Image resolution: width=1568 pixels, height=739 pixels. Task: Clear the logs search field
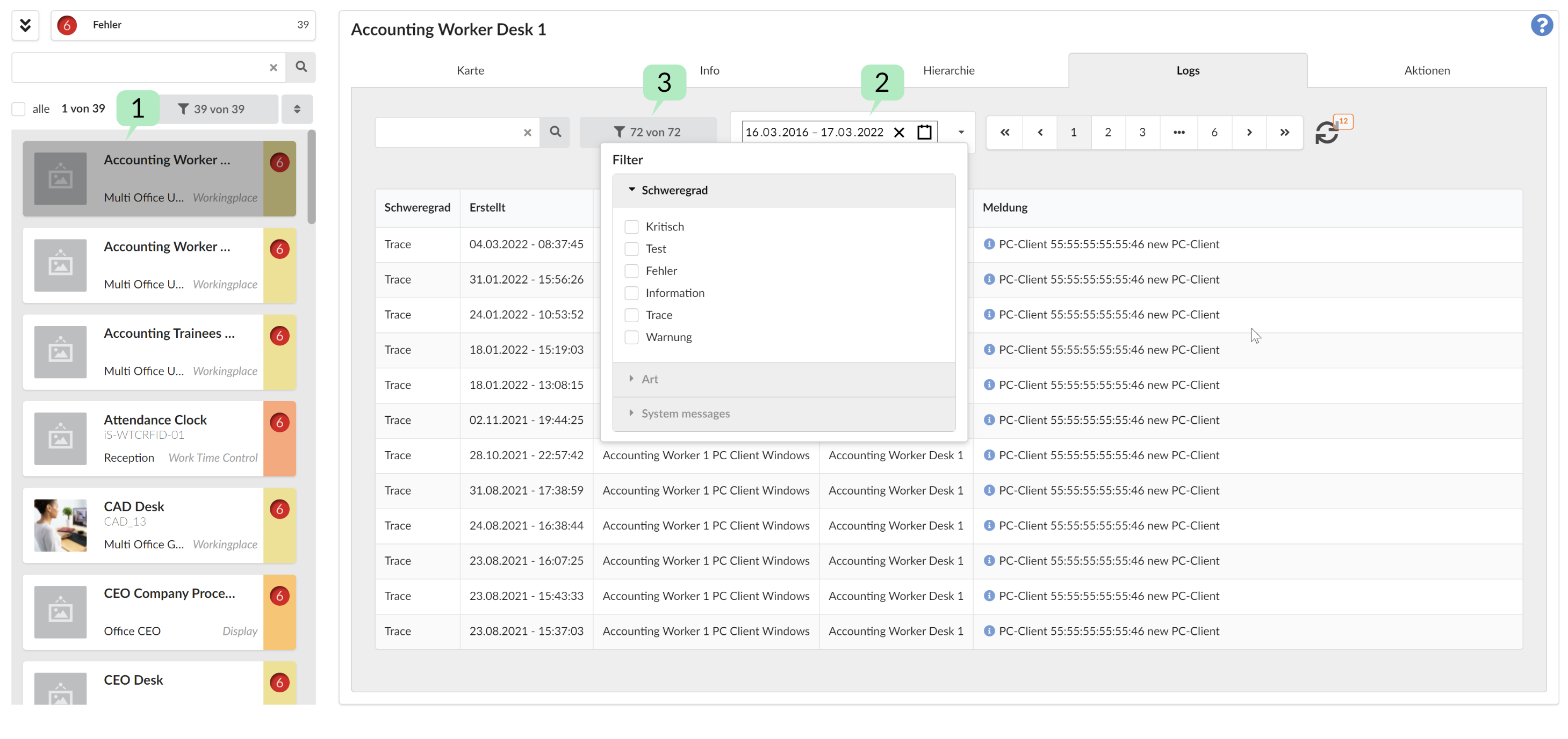[x=527, y=133]
